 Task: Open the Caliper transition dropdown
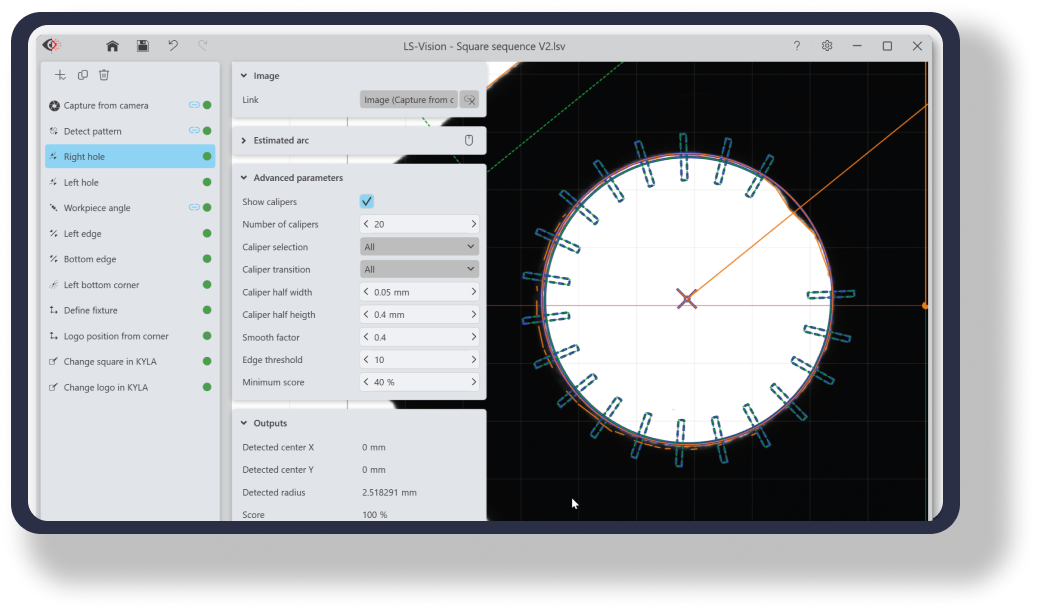[x=419, y=270]
